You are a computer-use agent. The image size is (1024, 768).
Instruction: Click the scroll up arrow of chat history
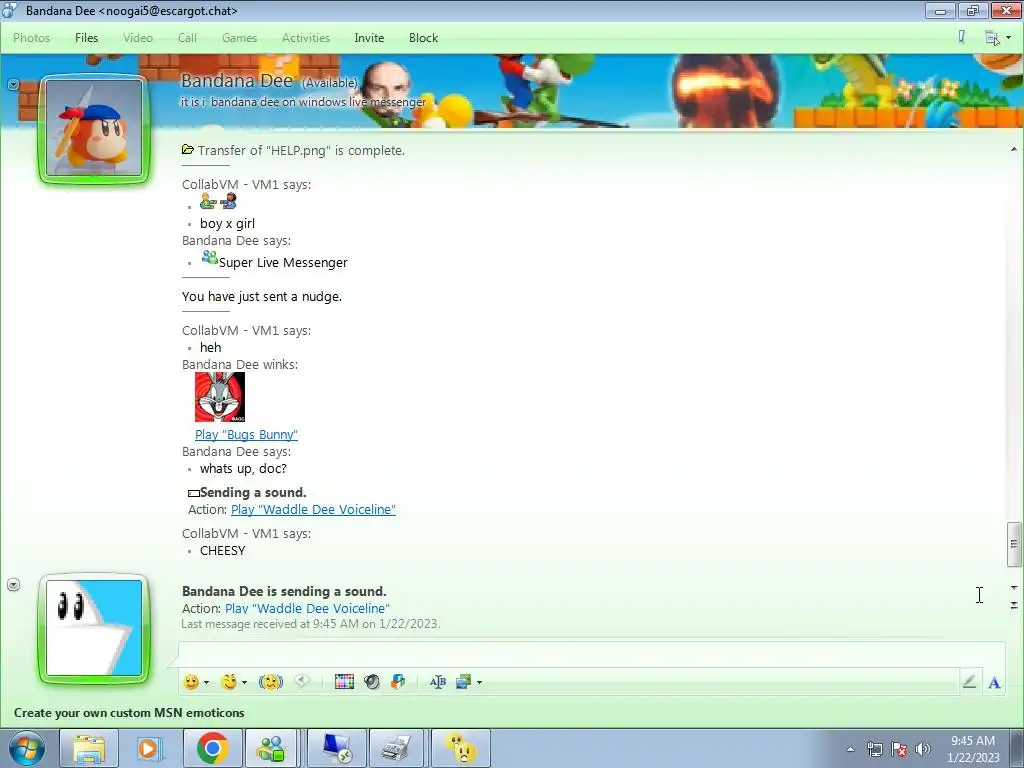(1014, 150)
